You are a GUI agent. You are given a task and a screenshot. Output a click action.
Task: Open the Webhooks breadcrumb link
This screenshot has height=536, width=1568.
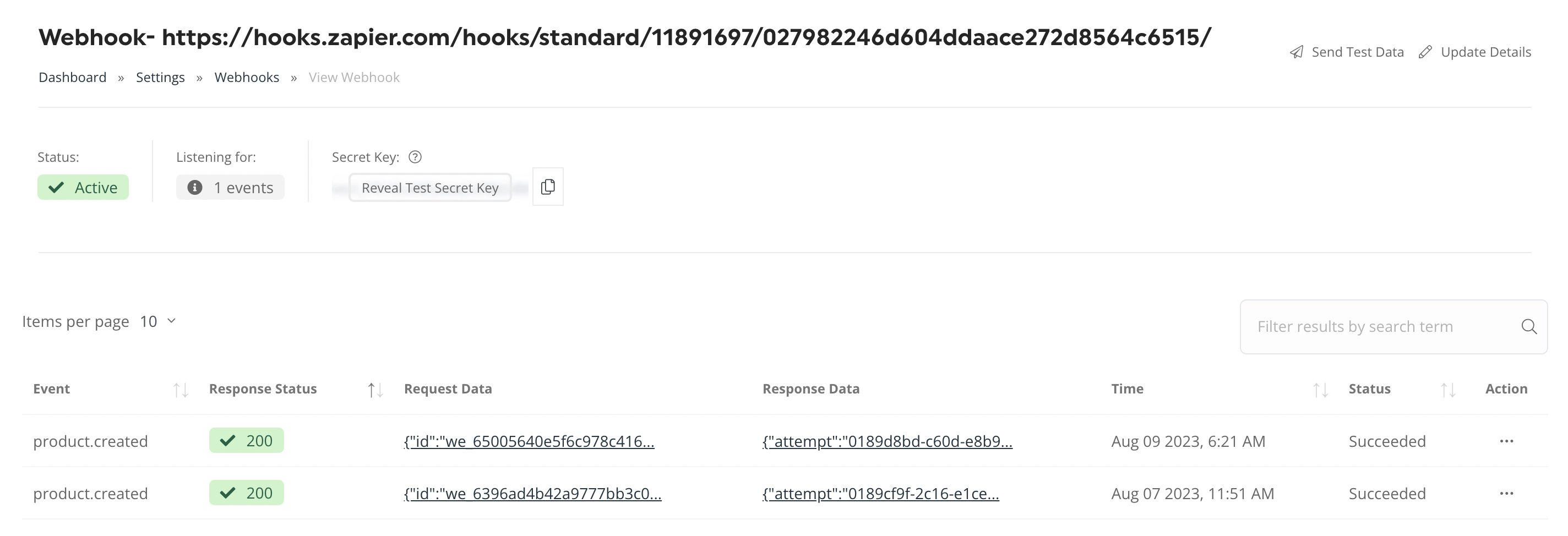point(247,77)
